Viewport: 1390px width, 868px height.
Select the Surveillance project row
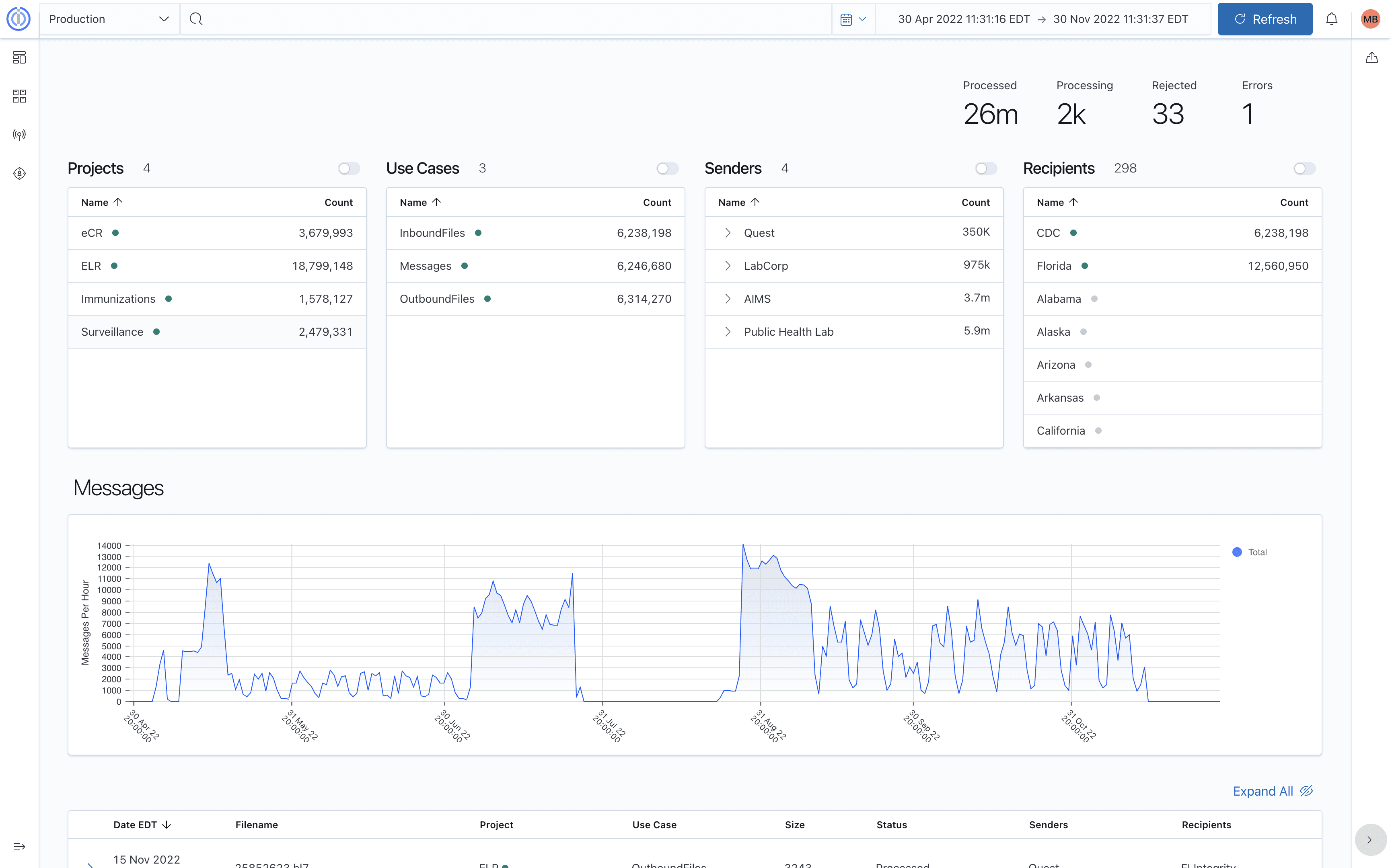217,332
